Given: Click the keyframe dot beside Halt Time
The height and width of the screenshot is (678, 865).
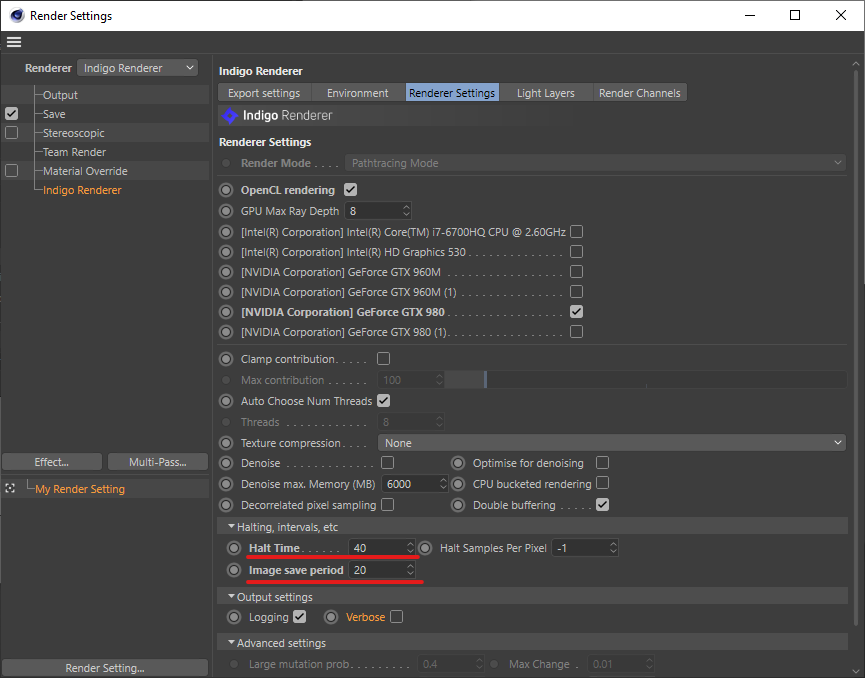Looking at the screenshot, I should (x=234, y=548).
